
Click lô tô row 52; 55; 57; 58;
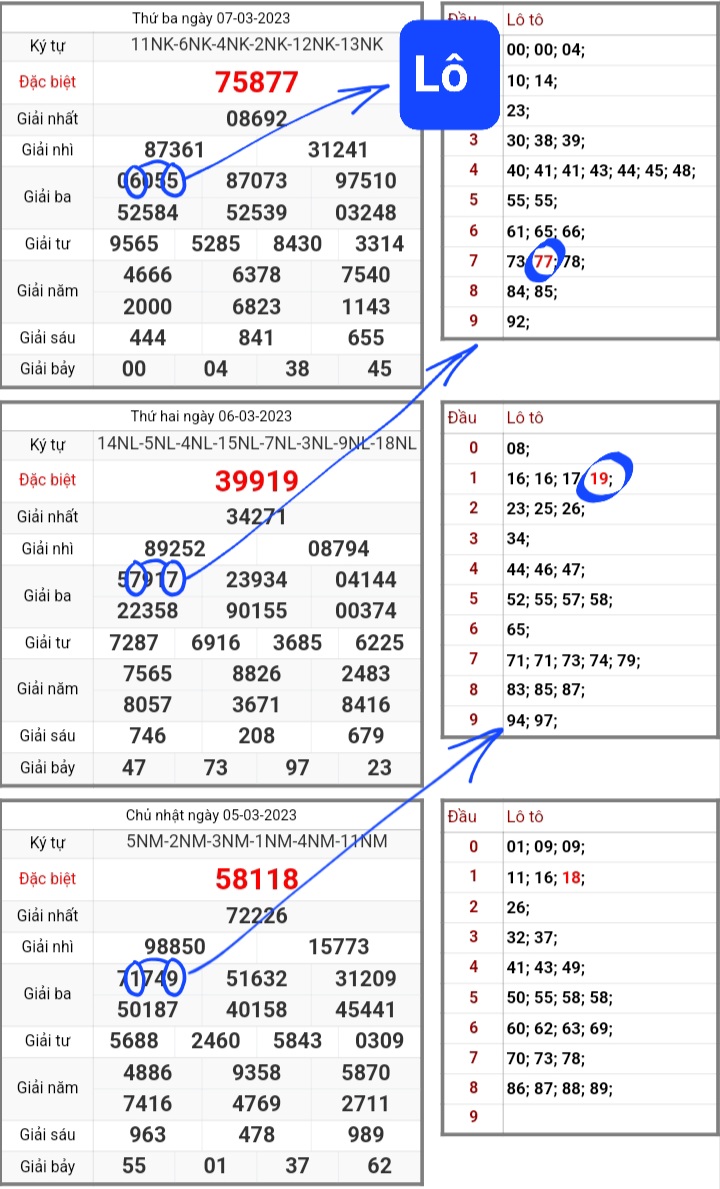[x=559, y=599]
